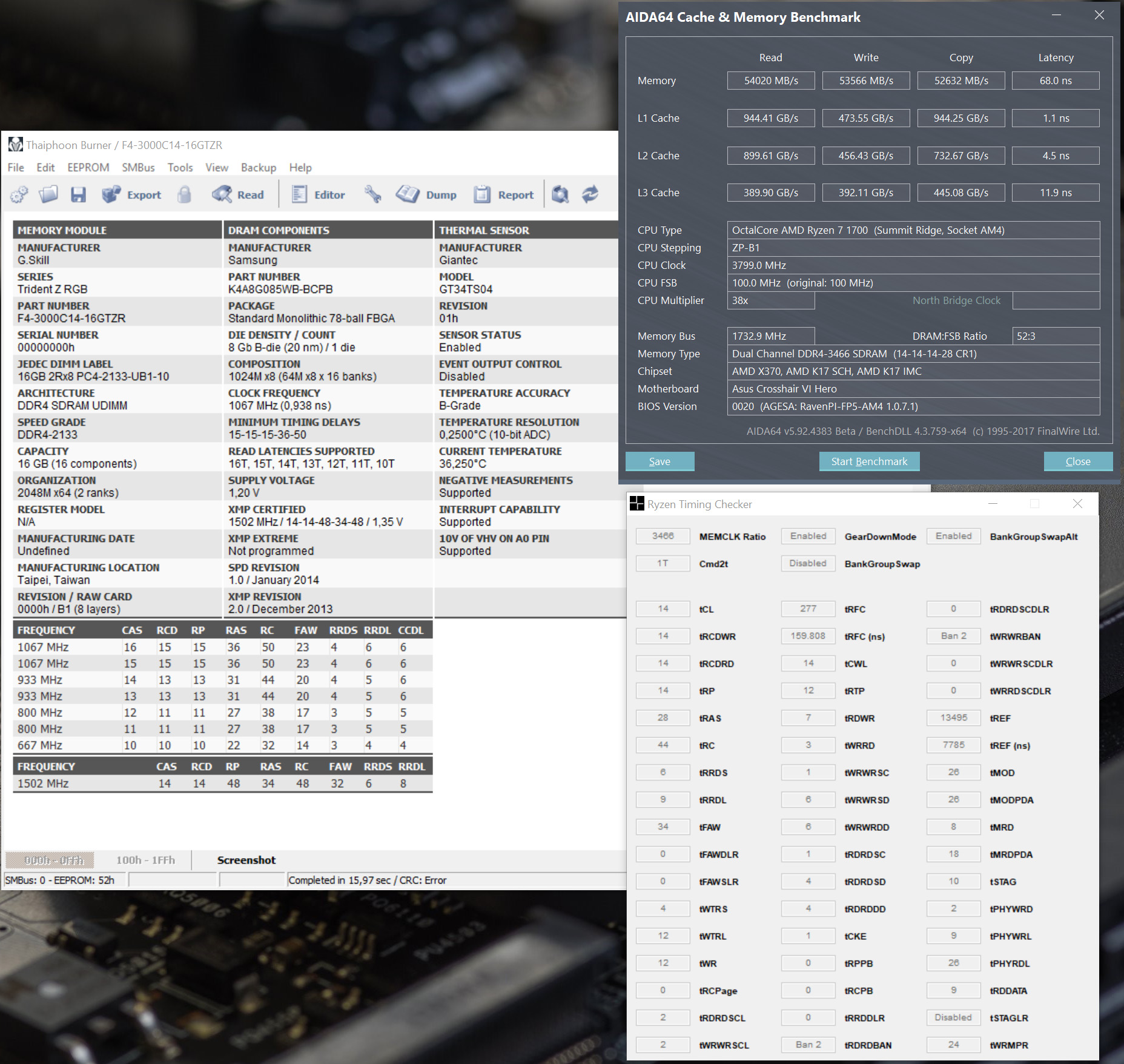Click the Ryzen Timing Checker window icon

(636, 504)
